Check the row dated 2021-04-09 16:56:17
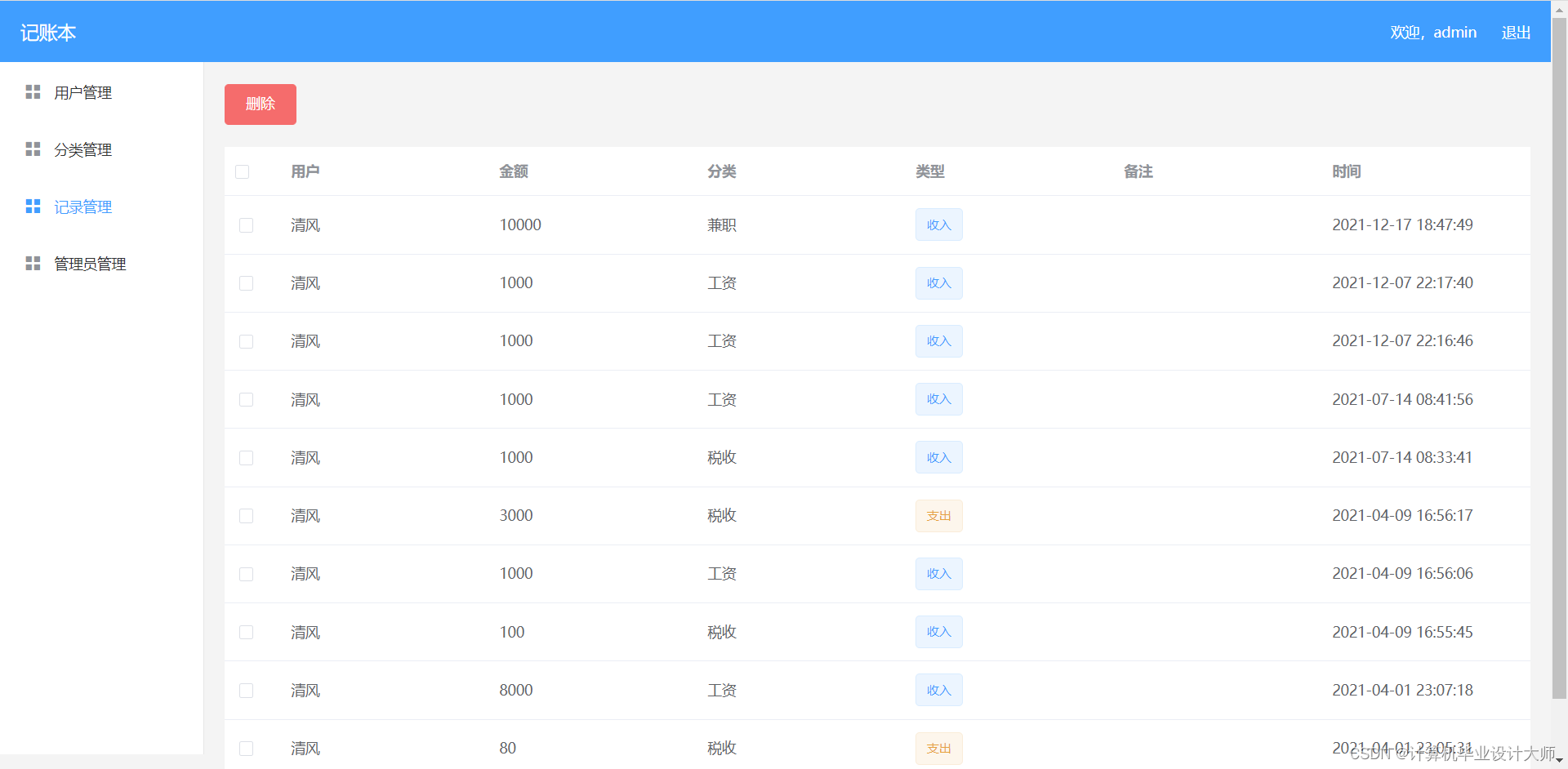This screenshot has height=769, width=1568. click(246, 516)
